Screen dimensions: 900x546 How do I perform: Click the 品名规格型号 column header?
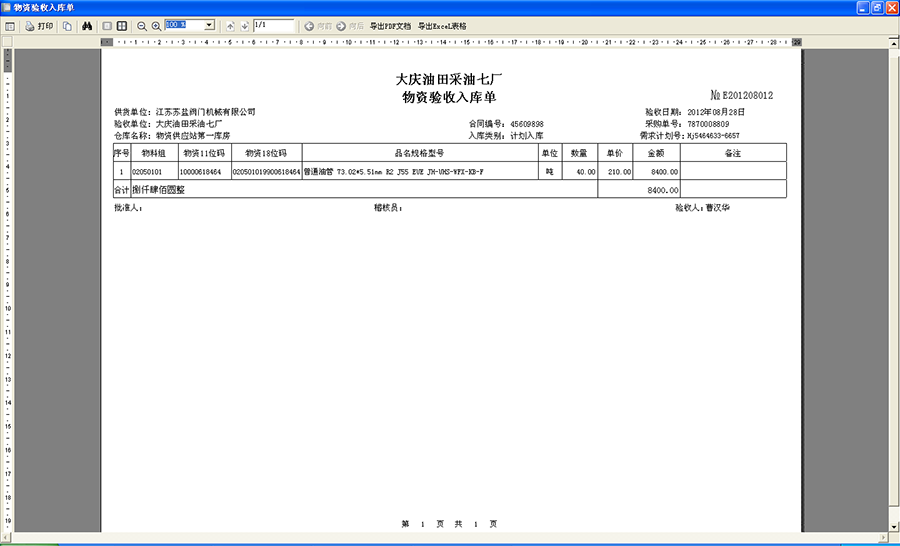pos(420,153)
